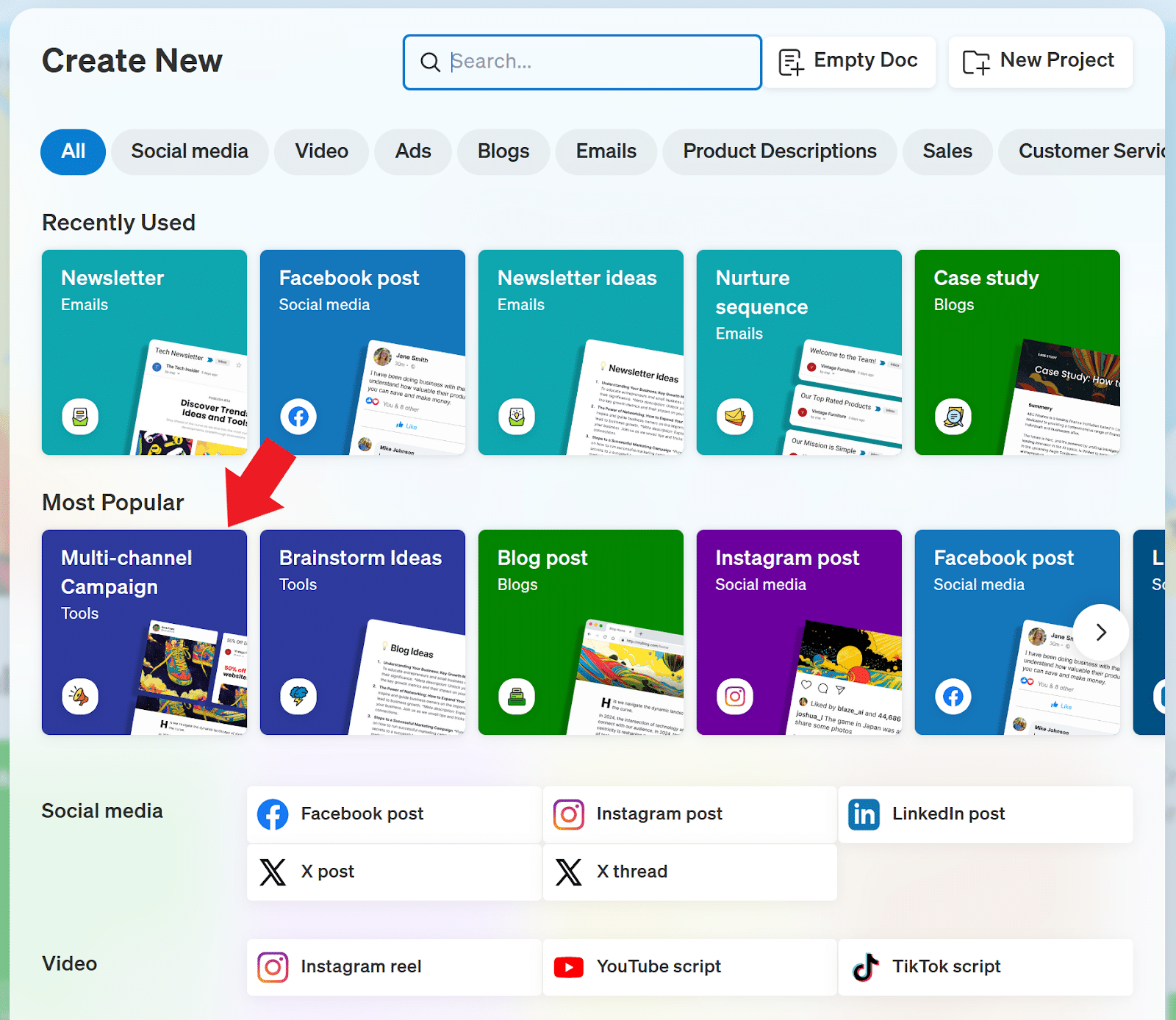Select the Video filter tab
The image size is (1176, 1020).
coord(321,151)
